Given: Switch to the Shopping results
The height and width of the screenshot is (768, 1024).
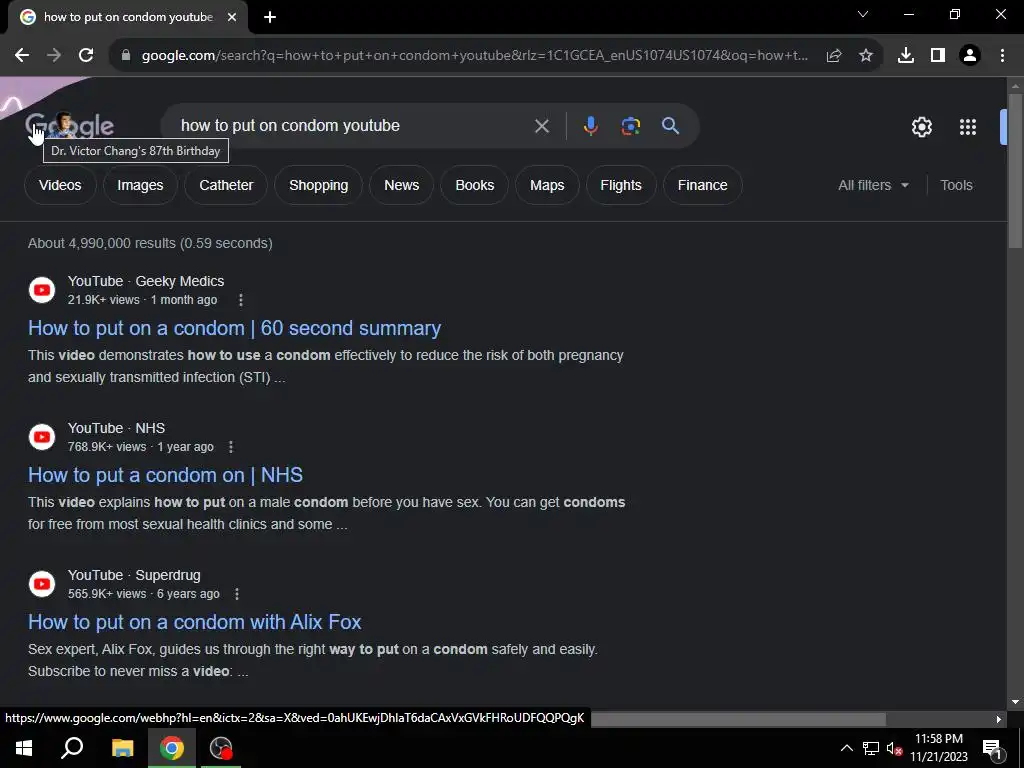Looking at the screenshot, I should coord(319,185).
